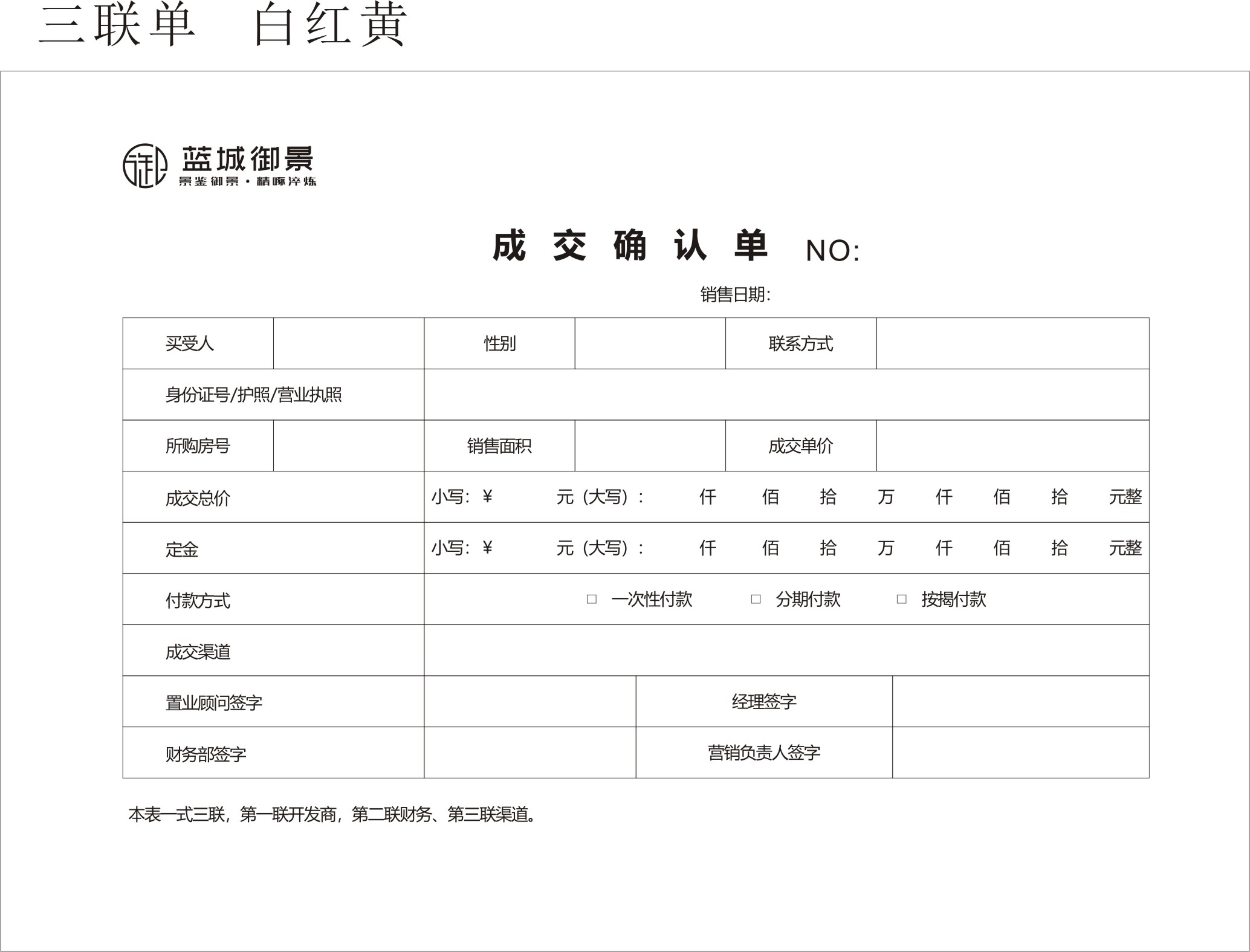The height and width of the screenshot is (952, 1250).
Task: Click the 三联单 白红黄 header text
Action: (x=222, y=25)
